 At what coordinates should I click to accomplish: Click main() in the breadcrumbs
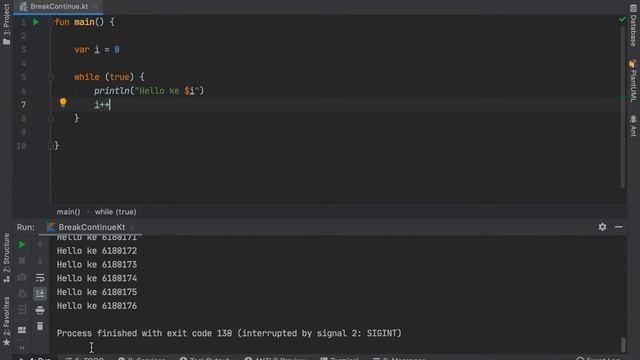(68, 212)
